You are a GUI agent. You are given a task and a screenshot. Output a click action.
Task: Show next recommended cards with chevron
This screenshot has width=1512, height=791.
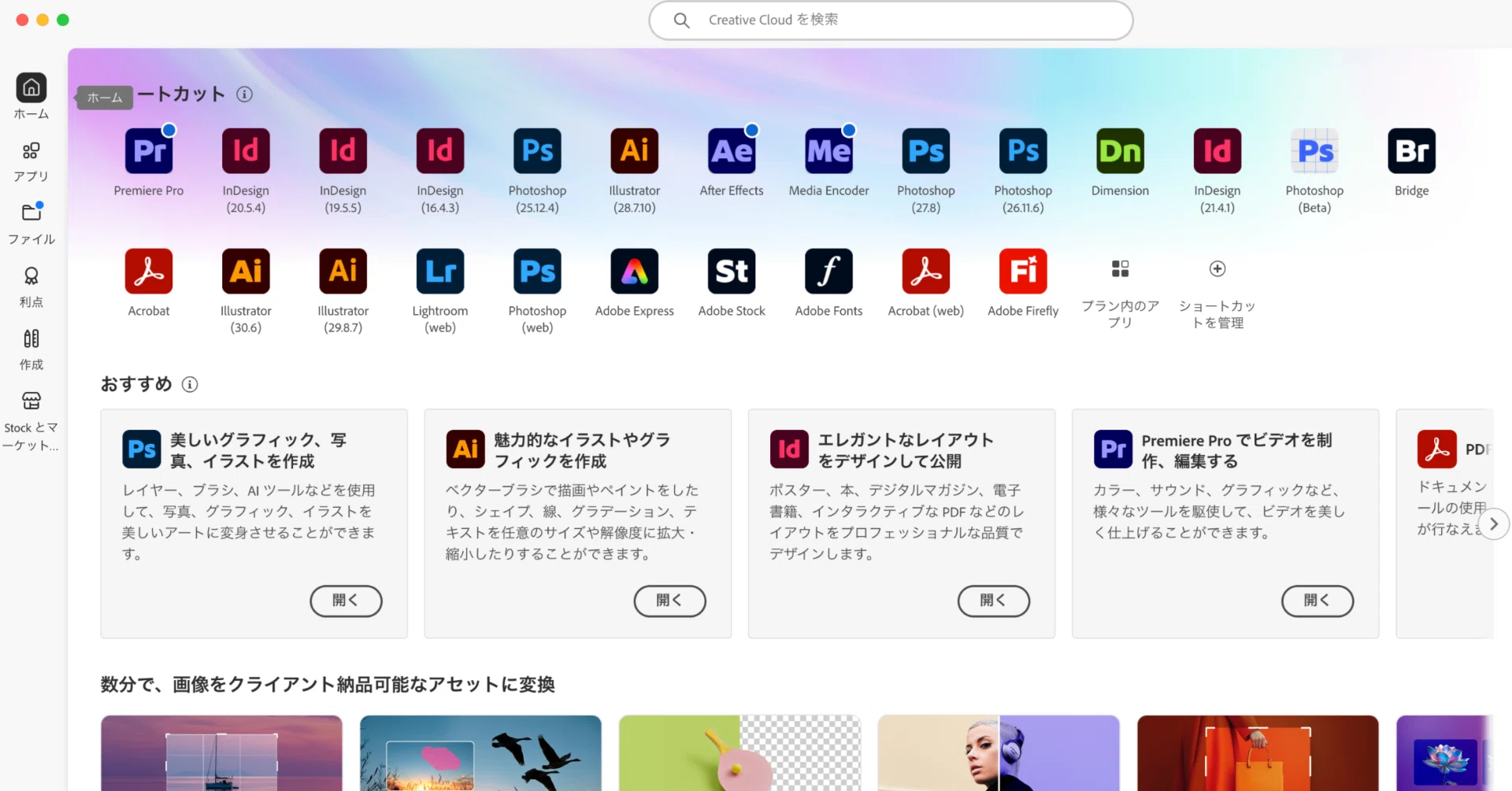click(x=1493, y=524)
